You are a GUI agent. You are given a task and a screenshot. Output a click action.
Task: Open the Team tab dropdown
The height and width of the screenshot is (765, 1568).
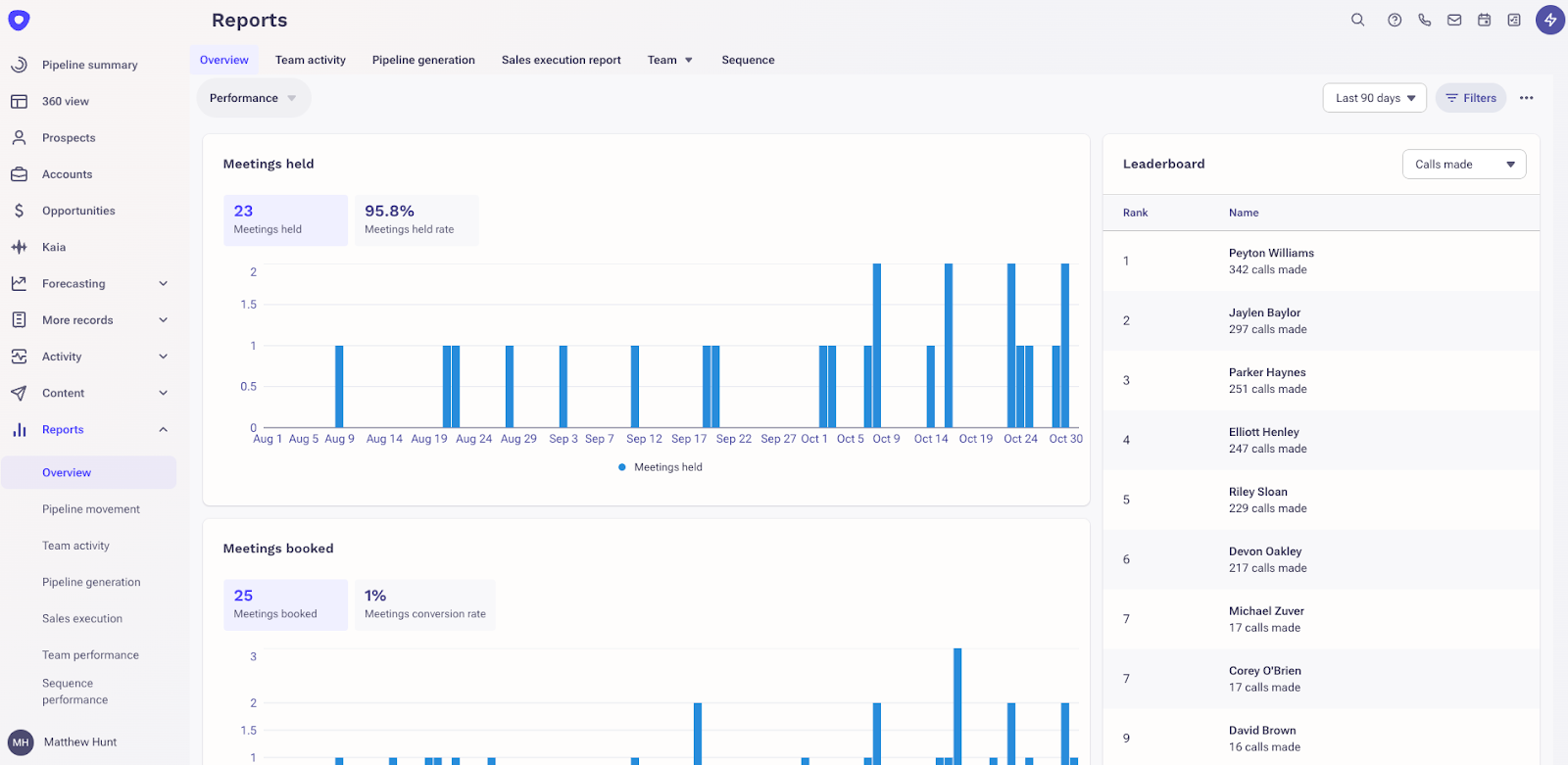click(x=670, y=60)
